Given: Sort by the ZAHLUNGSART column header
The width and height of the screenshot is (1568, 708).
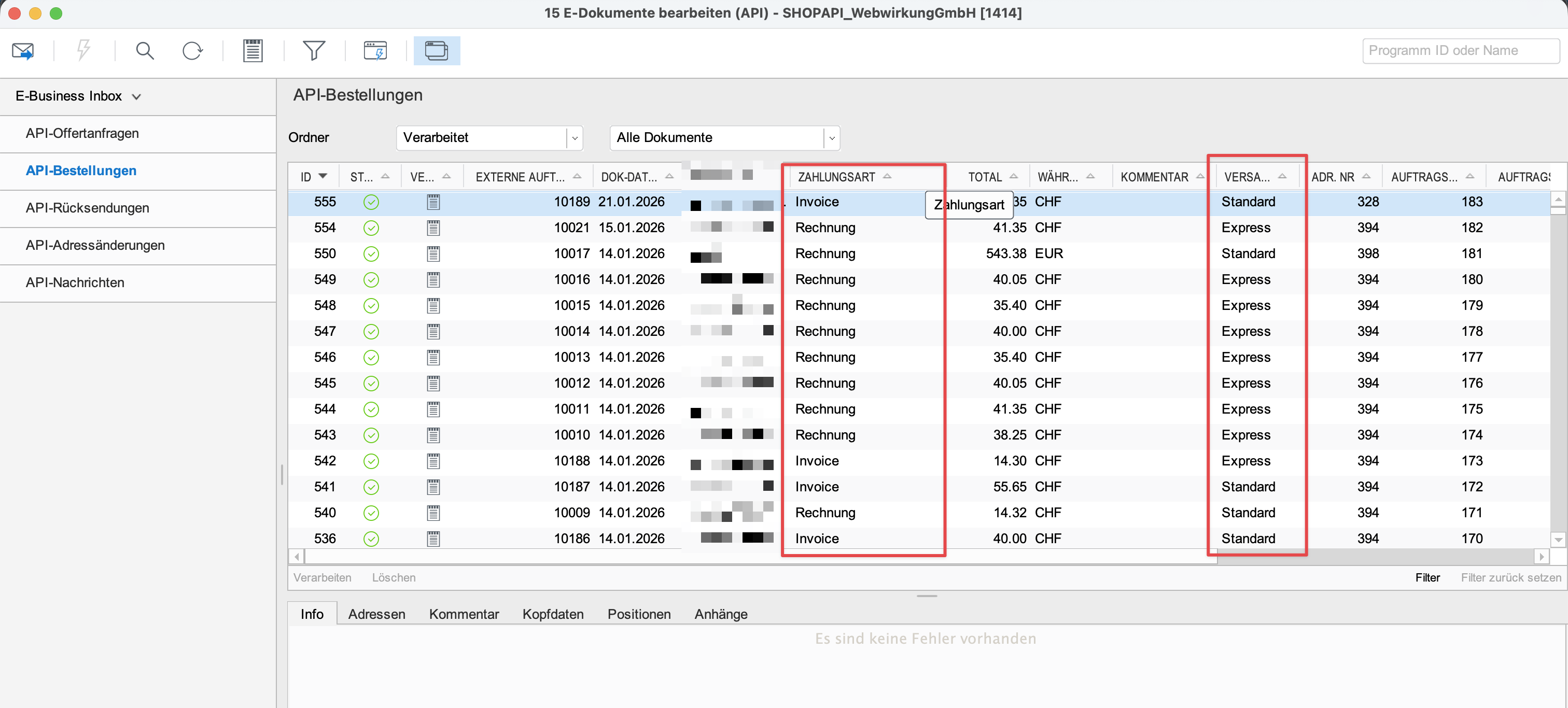Looking at the screenshot, I should pyautogui.click(x=836, y=177).
